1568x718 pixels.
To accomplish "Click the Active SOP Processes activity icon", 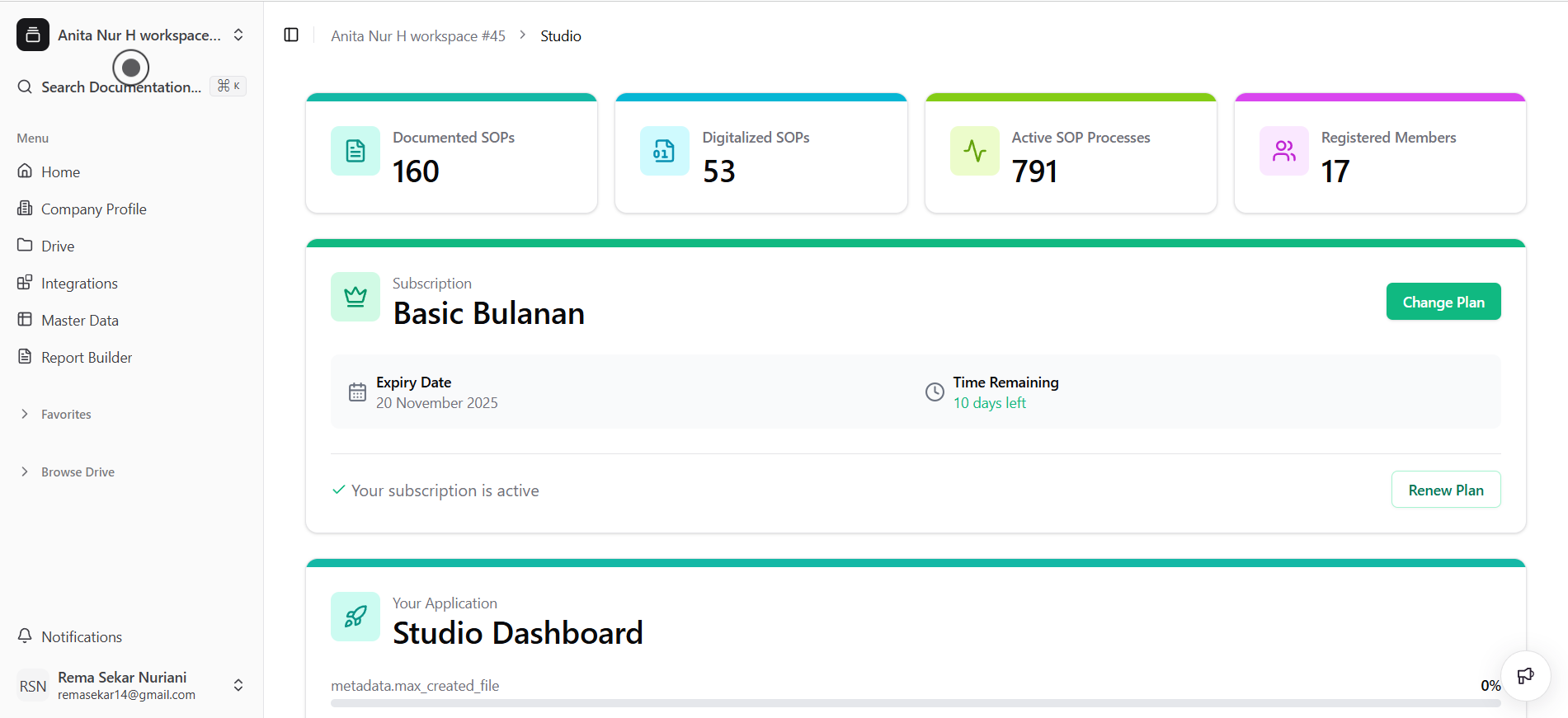I will [x=974, y=151].
